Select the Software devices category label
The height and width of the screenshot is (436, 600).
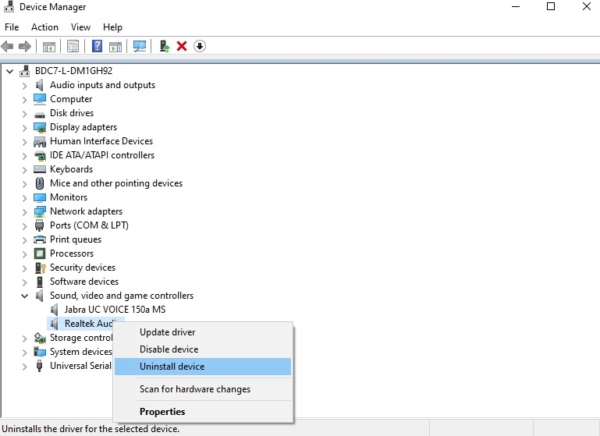click(x=84, y=282)
